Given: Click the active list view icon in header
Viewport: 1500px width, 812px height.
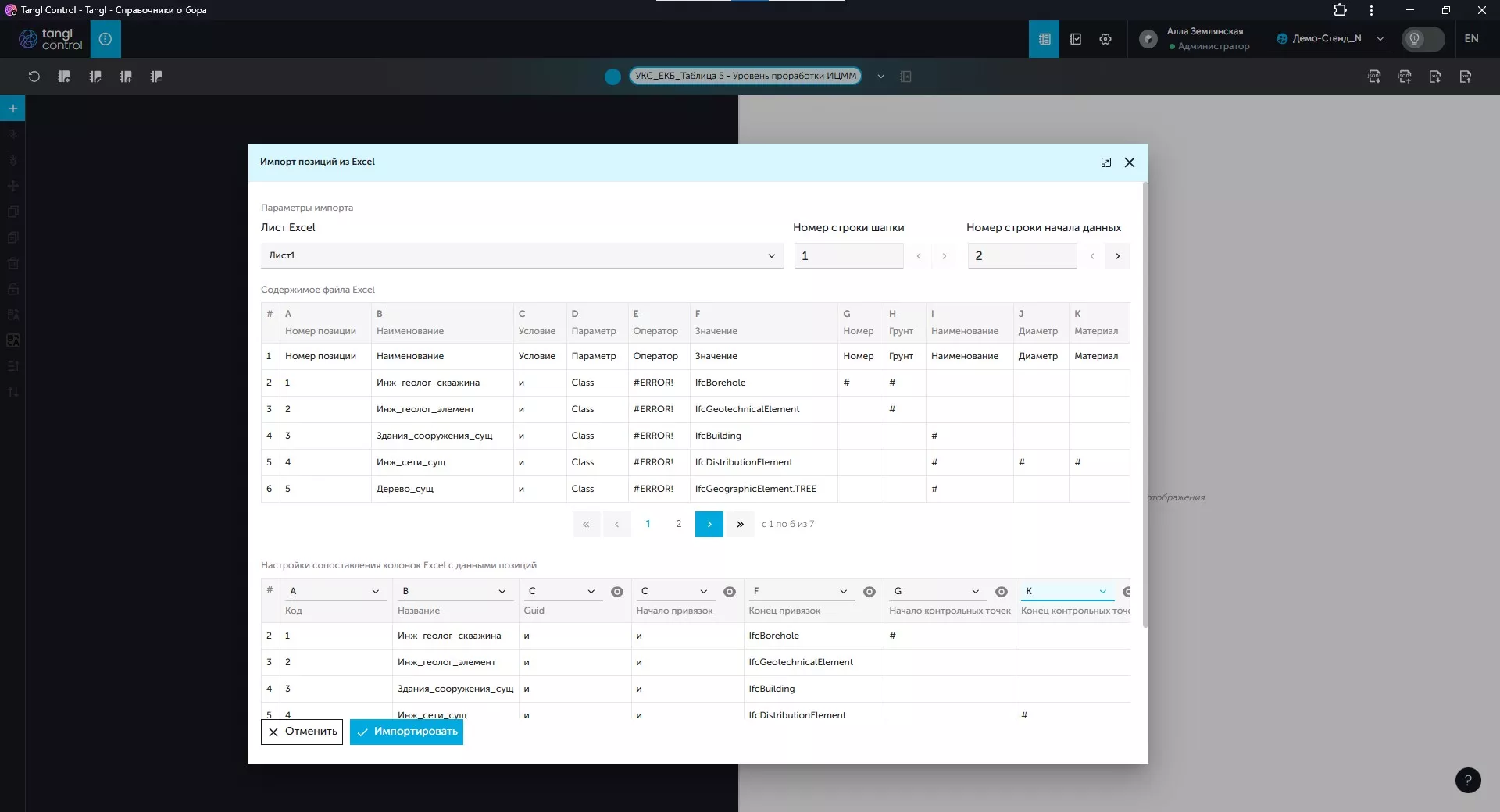Looking at the screenshot, I should [x=1044, y=39].
